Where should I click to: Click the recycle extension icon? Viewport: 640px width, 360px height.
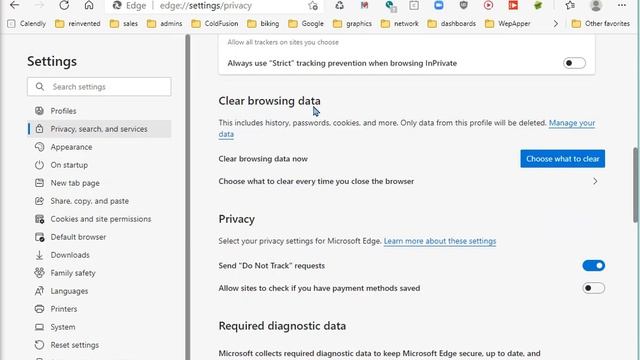pos(340,5)
